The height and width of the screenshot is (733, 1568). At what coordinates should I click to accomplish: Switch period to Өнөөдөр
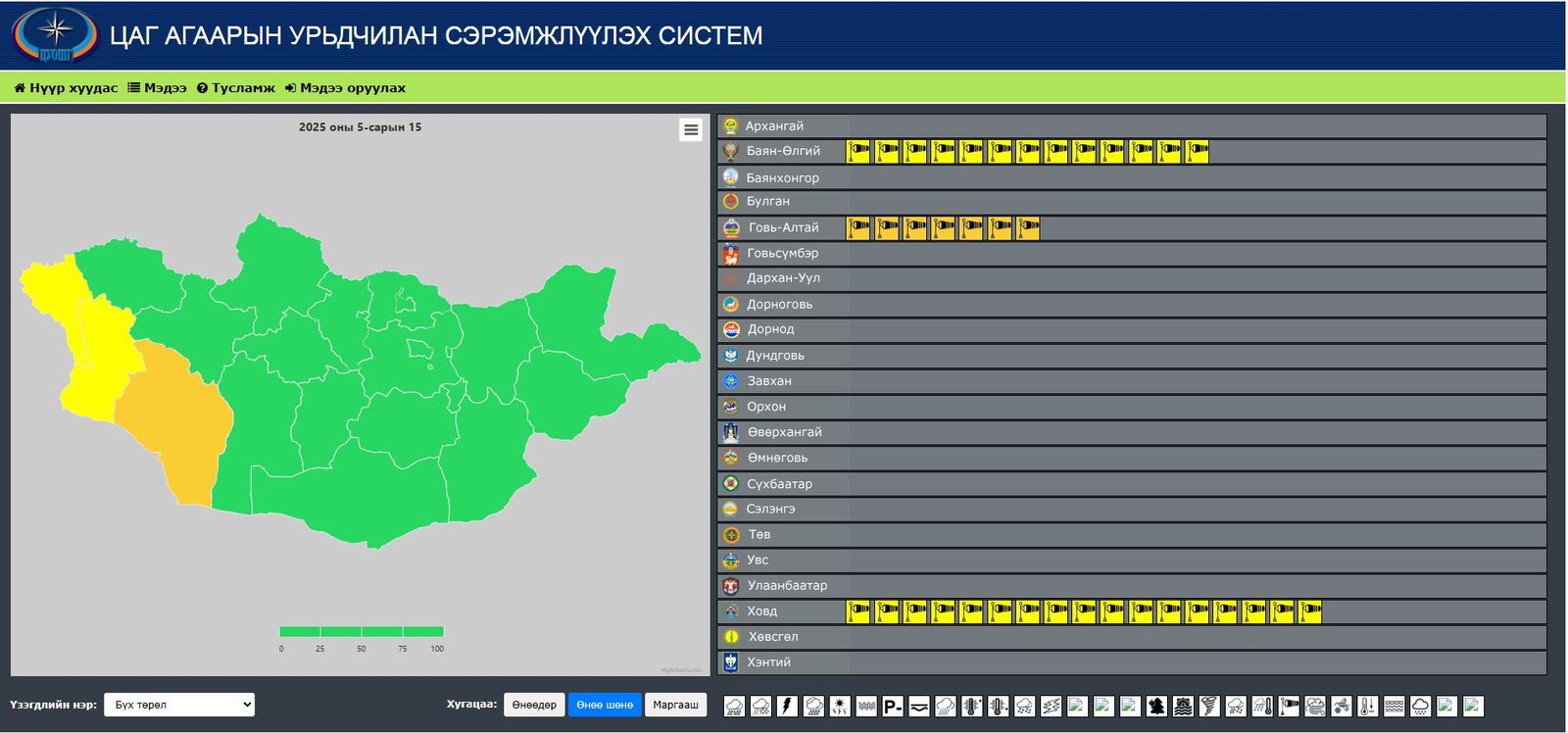(x=534, y=705)
